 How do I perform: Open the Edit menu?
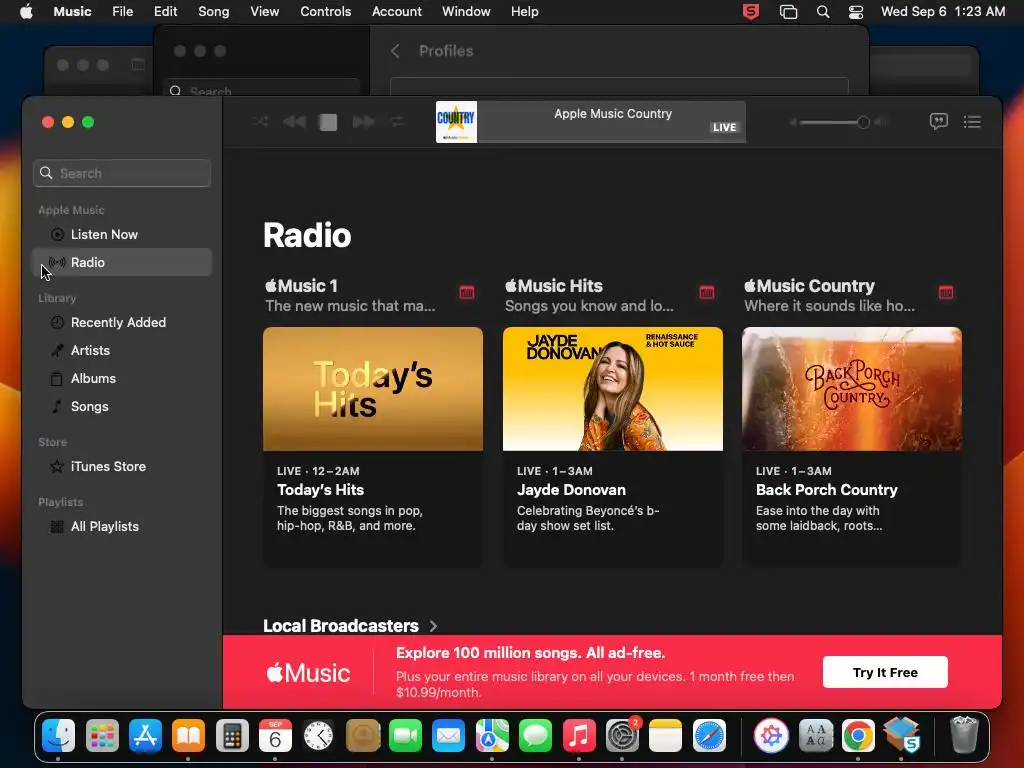point(165,12)
